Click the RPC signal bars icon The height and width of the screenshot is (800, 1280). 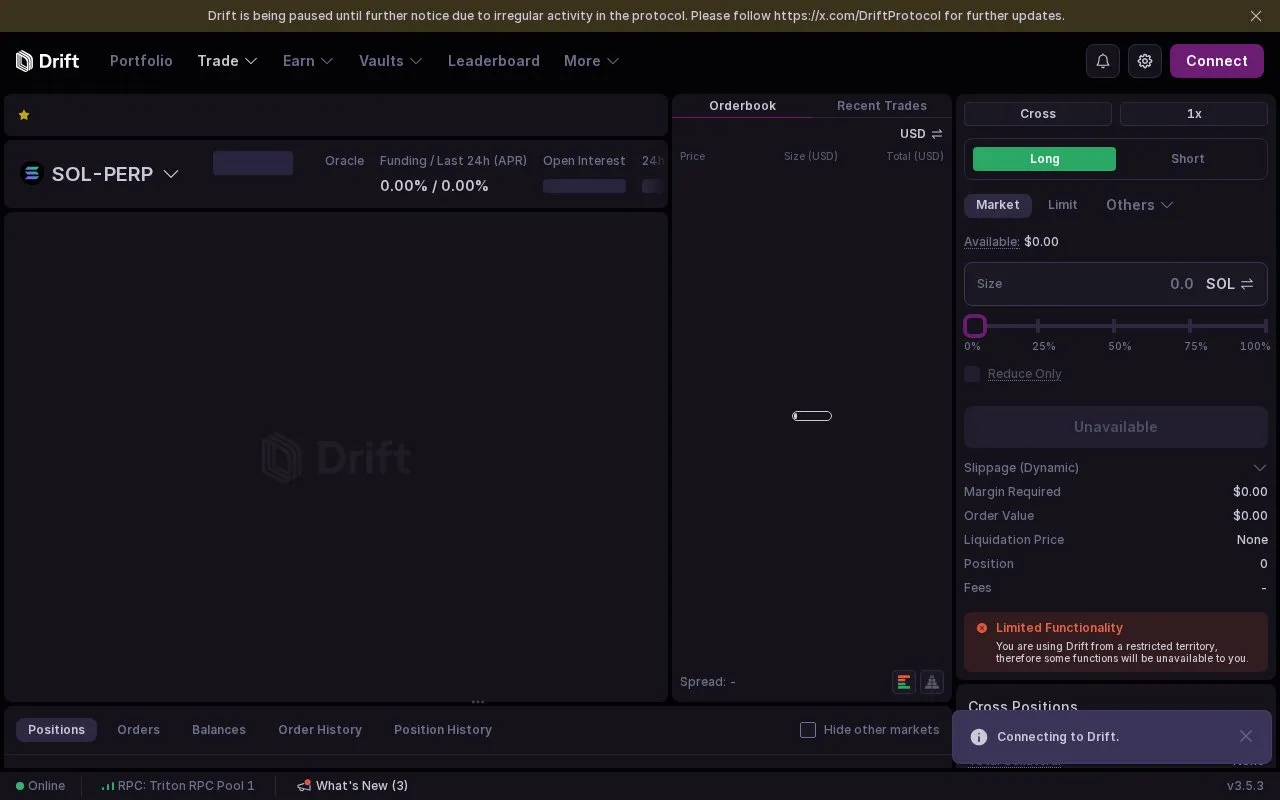click(108, 786)
